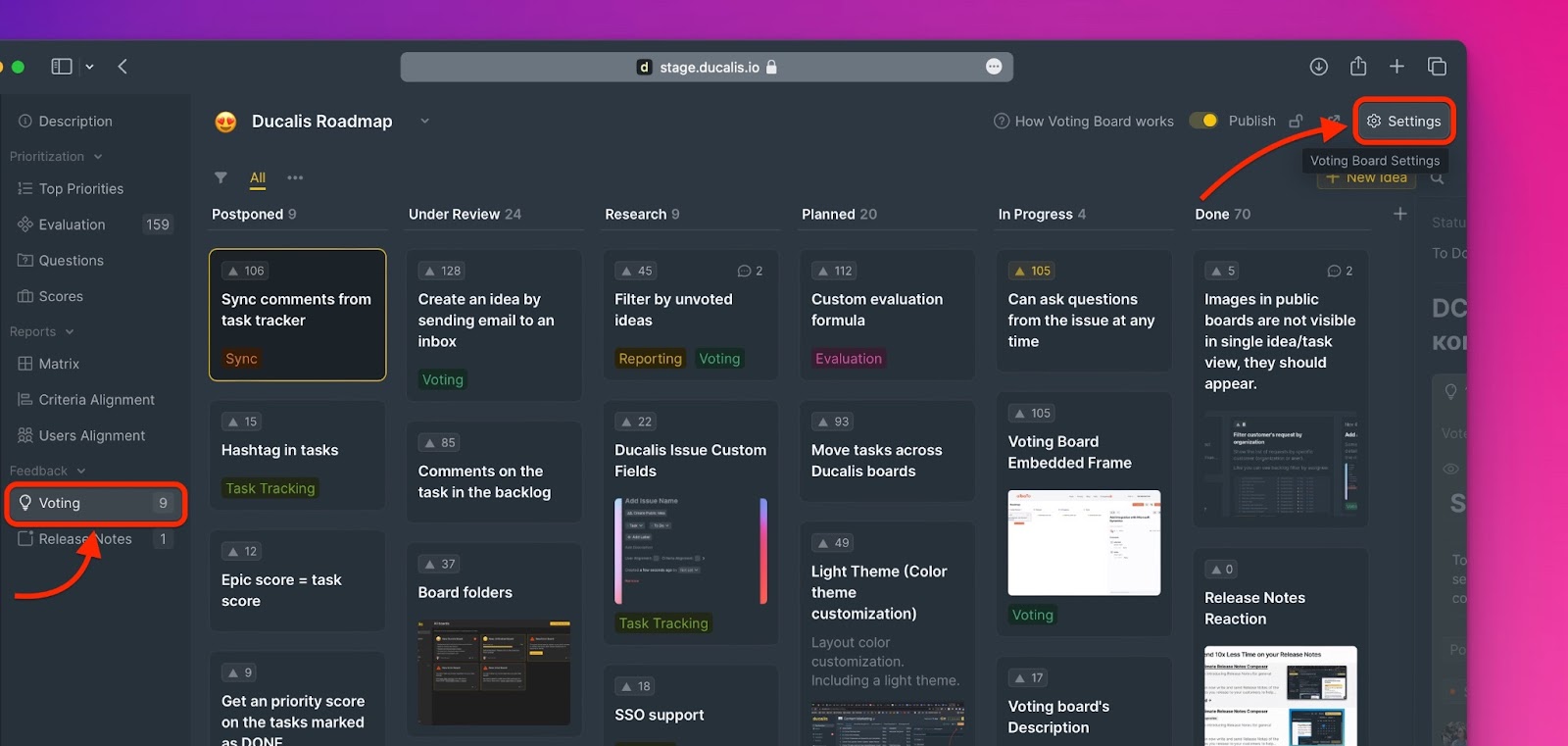
Task: Collapse the Feedback section
Action: click(48, 472)
